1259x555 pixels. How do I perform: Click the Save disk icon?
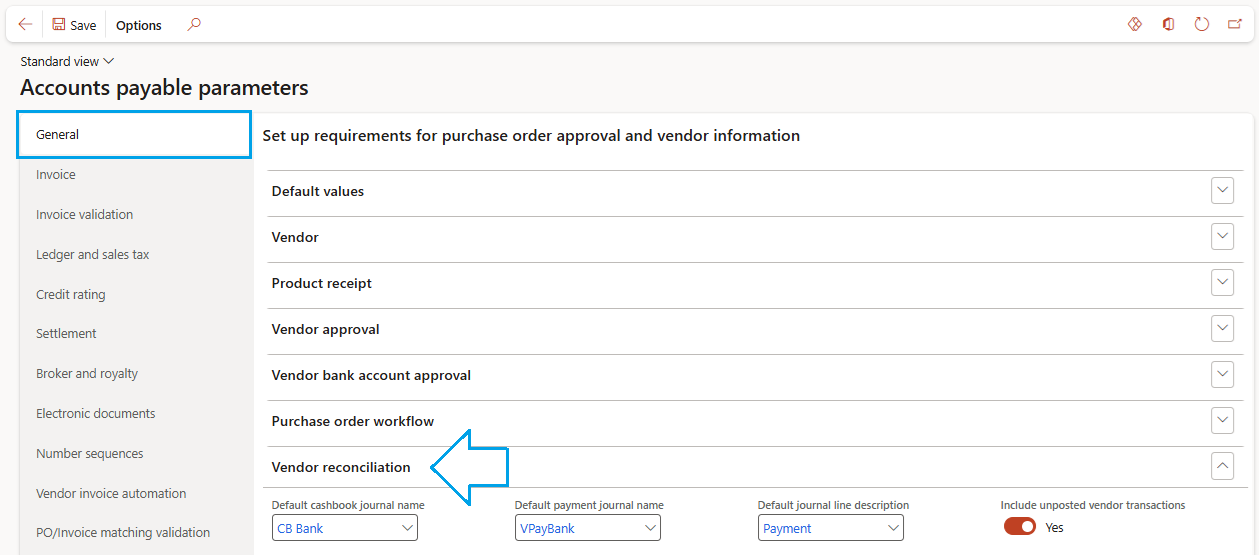59,25
